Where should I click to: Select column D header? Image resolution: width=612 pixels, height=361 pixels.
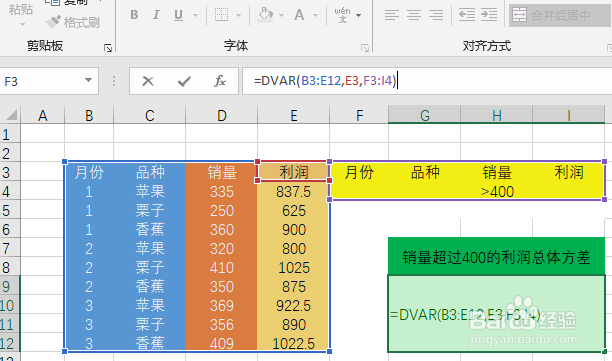(x=222, y=116)
